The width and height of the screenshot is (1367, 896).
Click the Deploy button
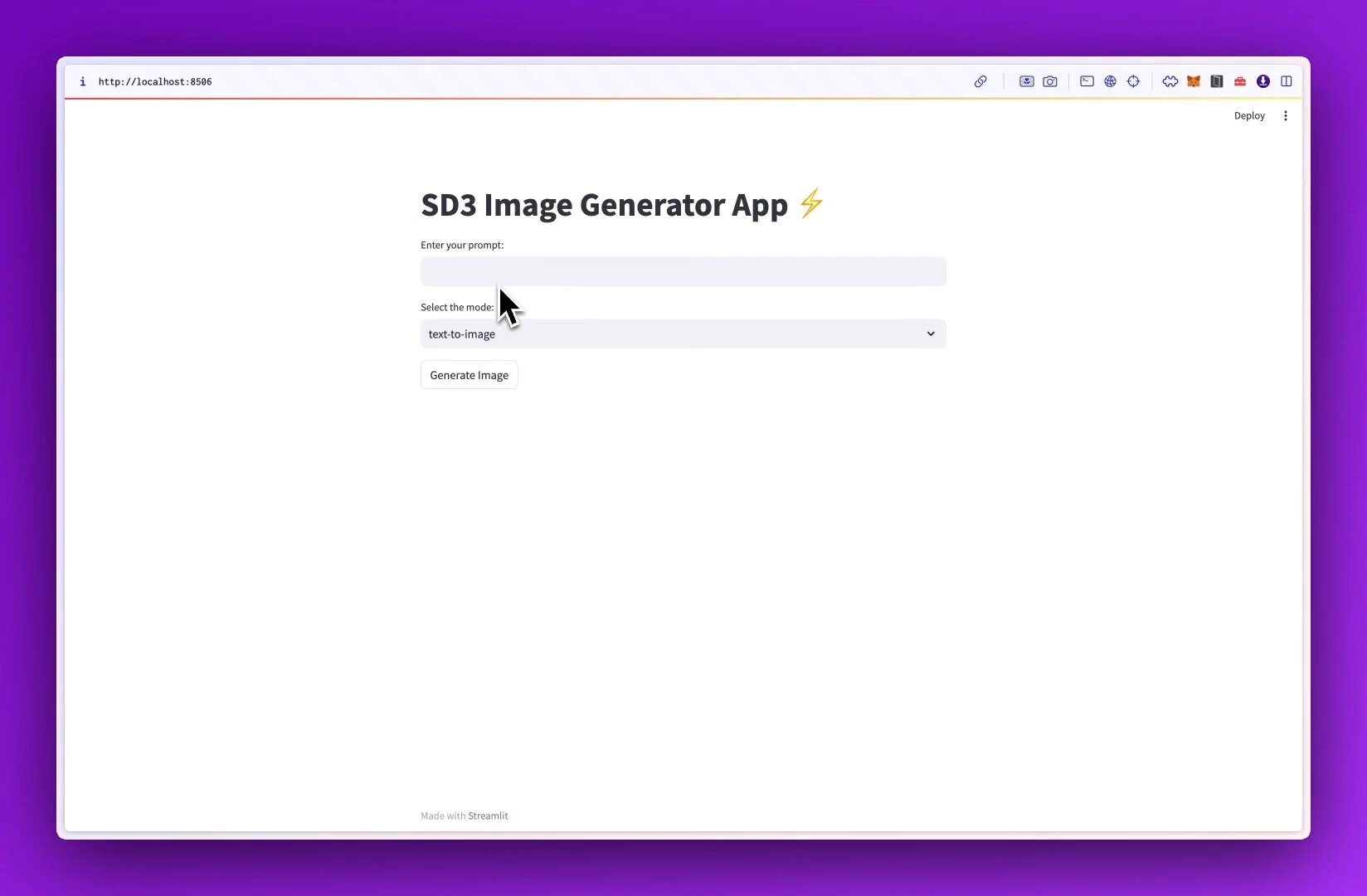[1249, 116]
